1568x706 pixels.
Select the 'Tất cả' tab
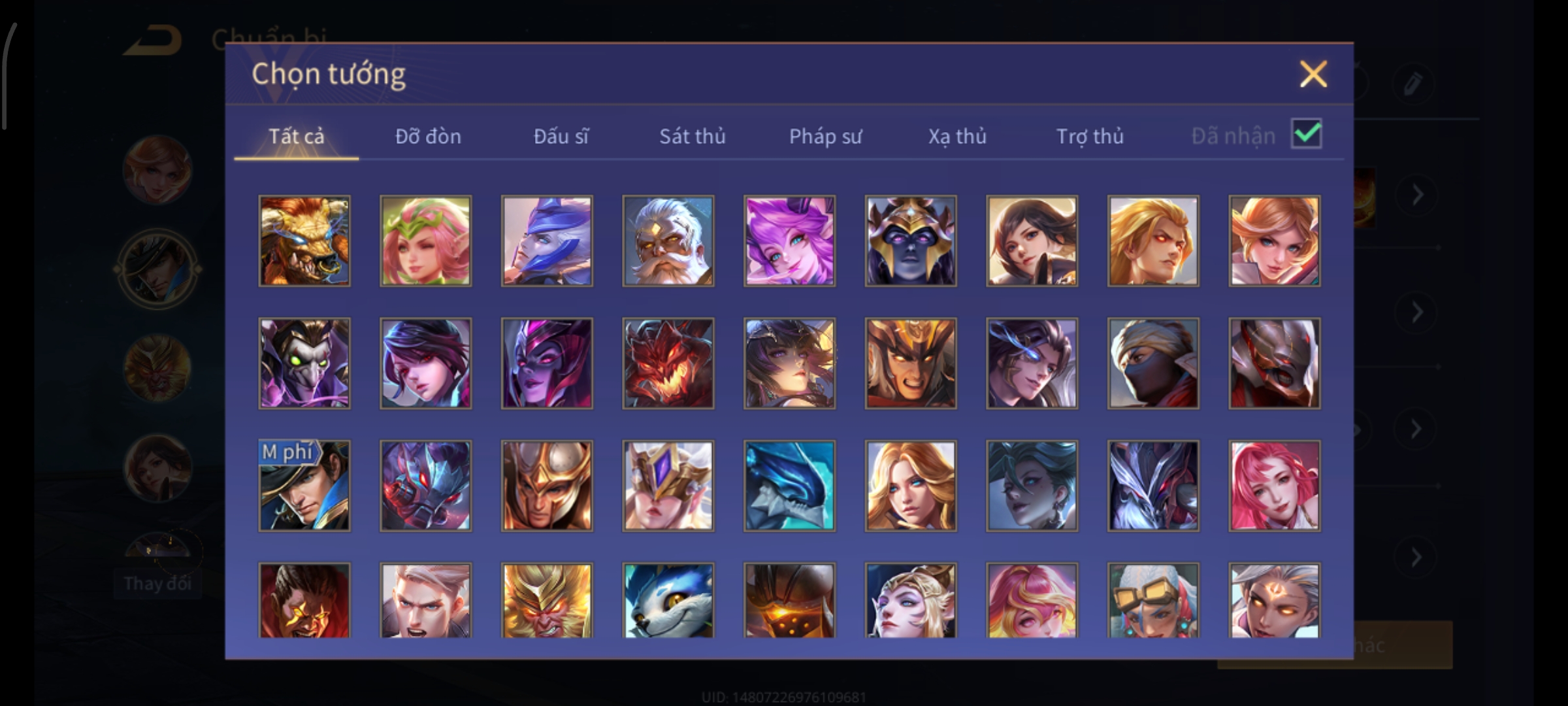point(296,136)
